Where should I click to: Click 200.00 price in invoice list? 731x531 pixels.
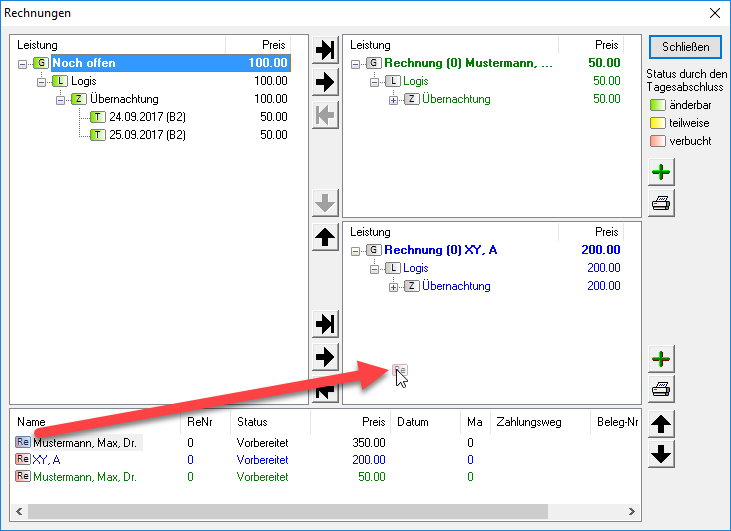click(x=369, y=460)
